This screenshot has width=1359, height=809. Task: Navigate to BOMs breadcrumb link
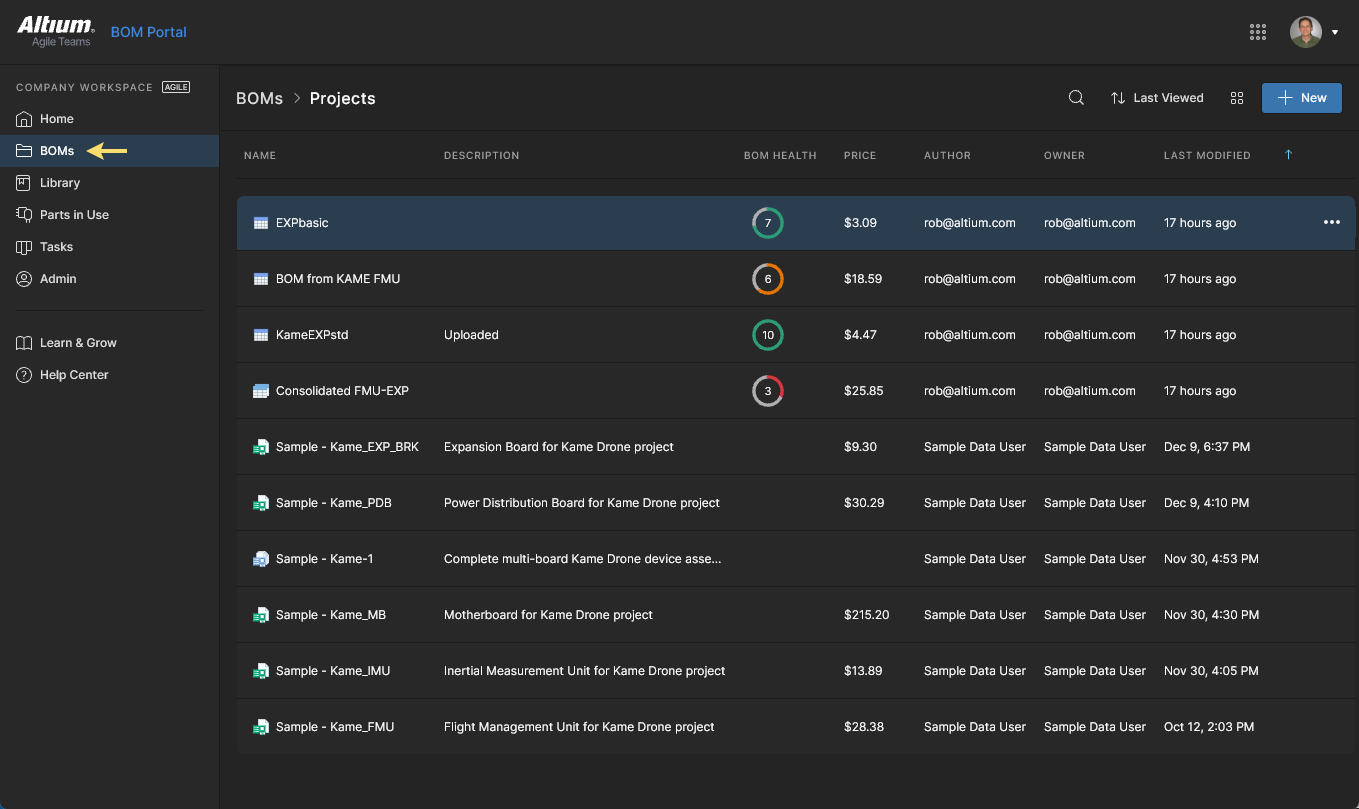pos(259,98)
